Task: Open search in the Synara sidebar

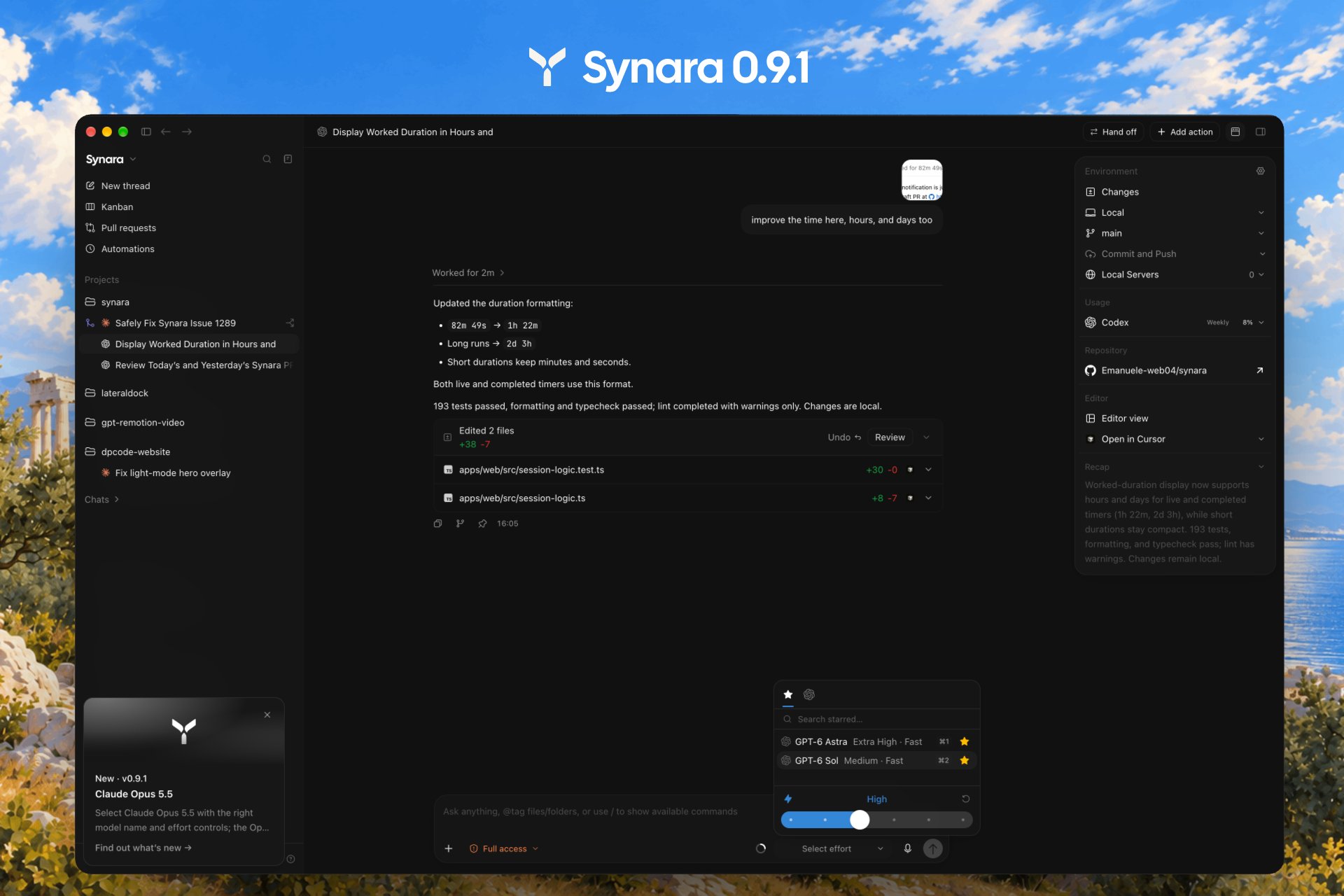Action: click(267, 160)
